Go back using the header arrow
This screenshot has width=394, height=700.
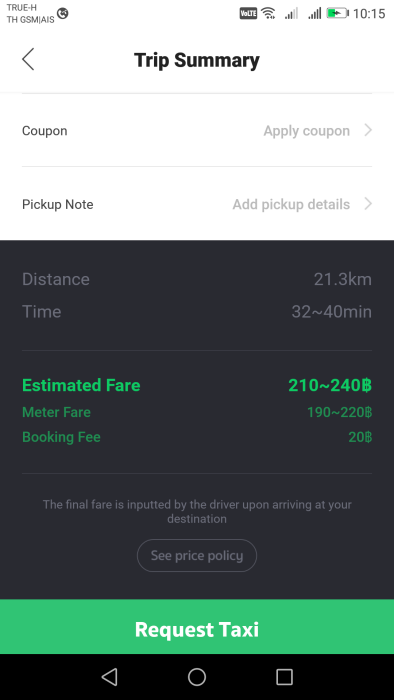point(28,59)
